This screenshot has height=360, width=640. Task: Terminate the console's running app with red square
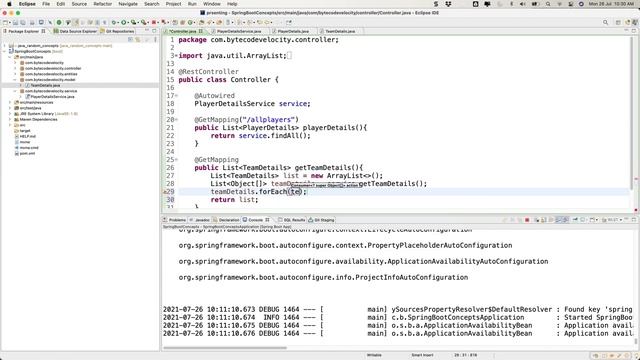527,220
